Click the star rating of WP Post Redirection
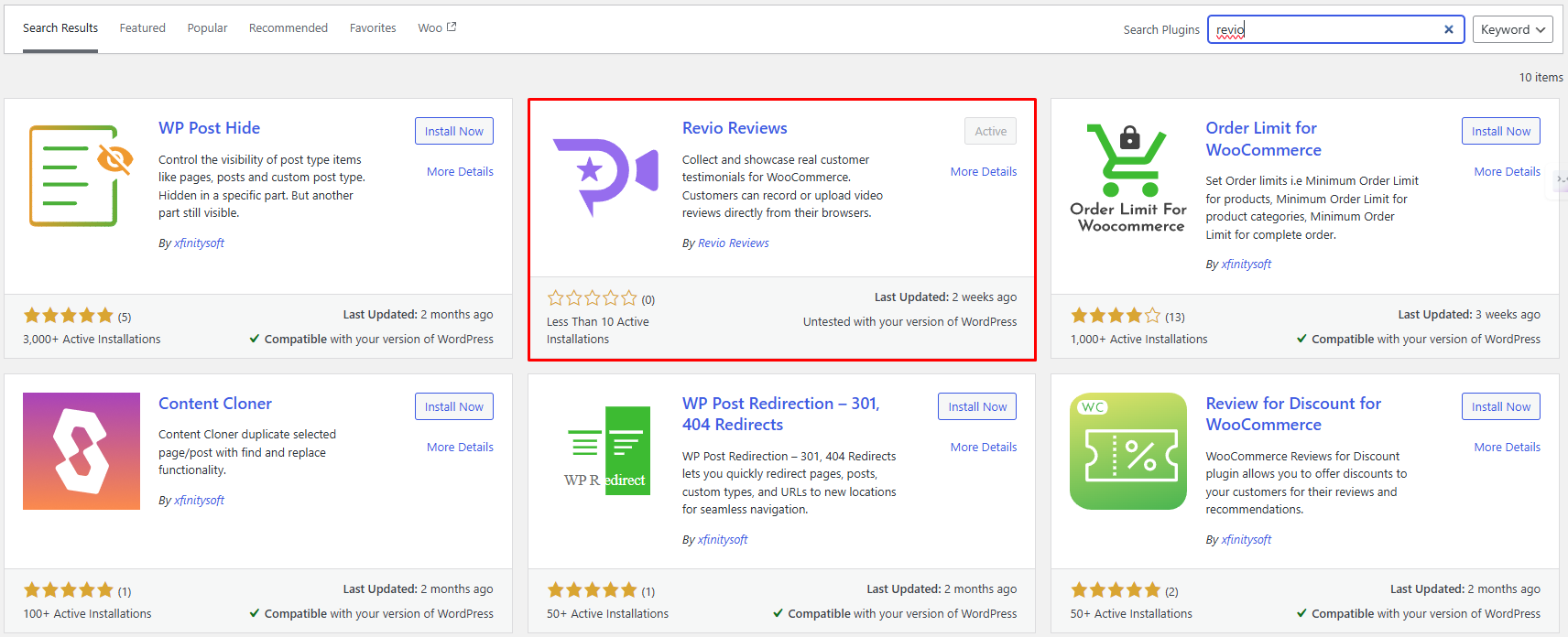1568x637 pixels. tap(592, 590)
